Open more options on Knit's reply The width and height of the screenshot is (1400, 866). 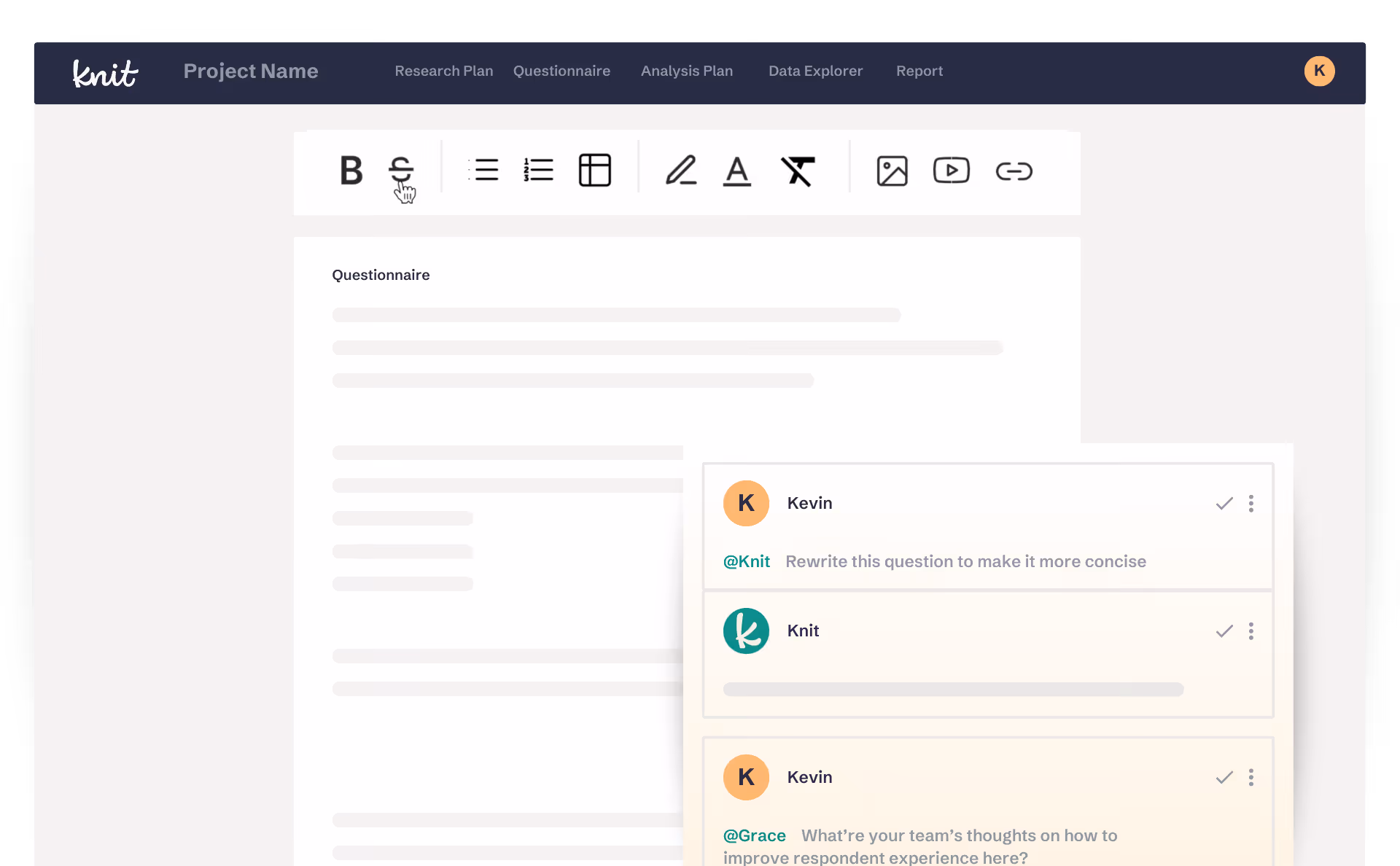point(1251,631)
